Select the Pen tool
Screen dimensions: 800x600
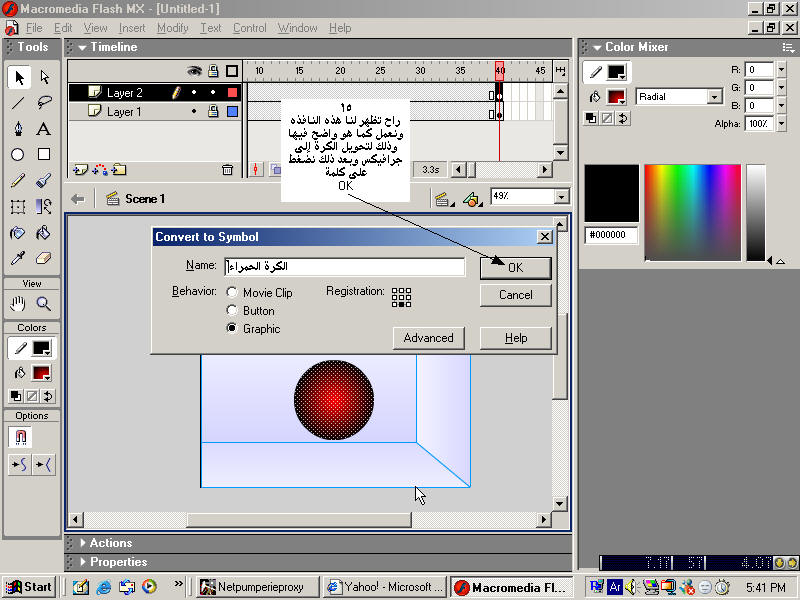[x=18, y=129]
